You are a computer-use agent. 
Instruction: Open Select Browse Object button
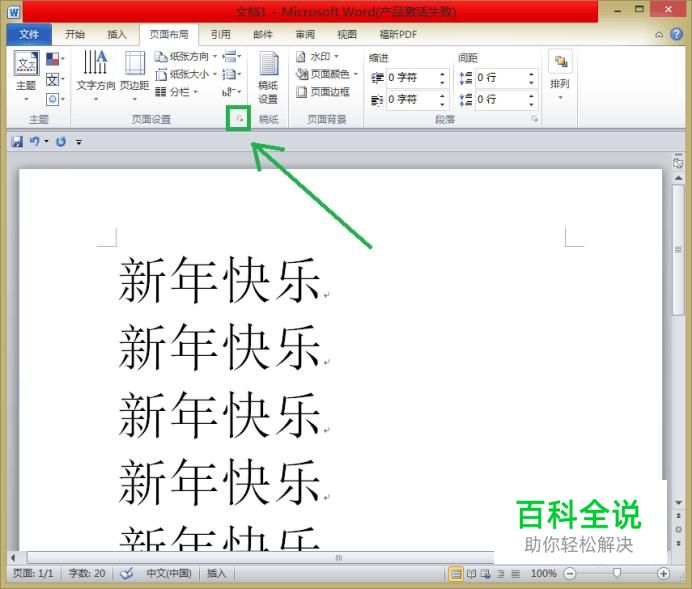pyautogui.click(x=678, y=529)
